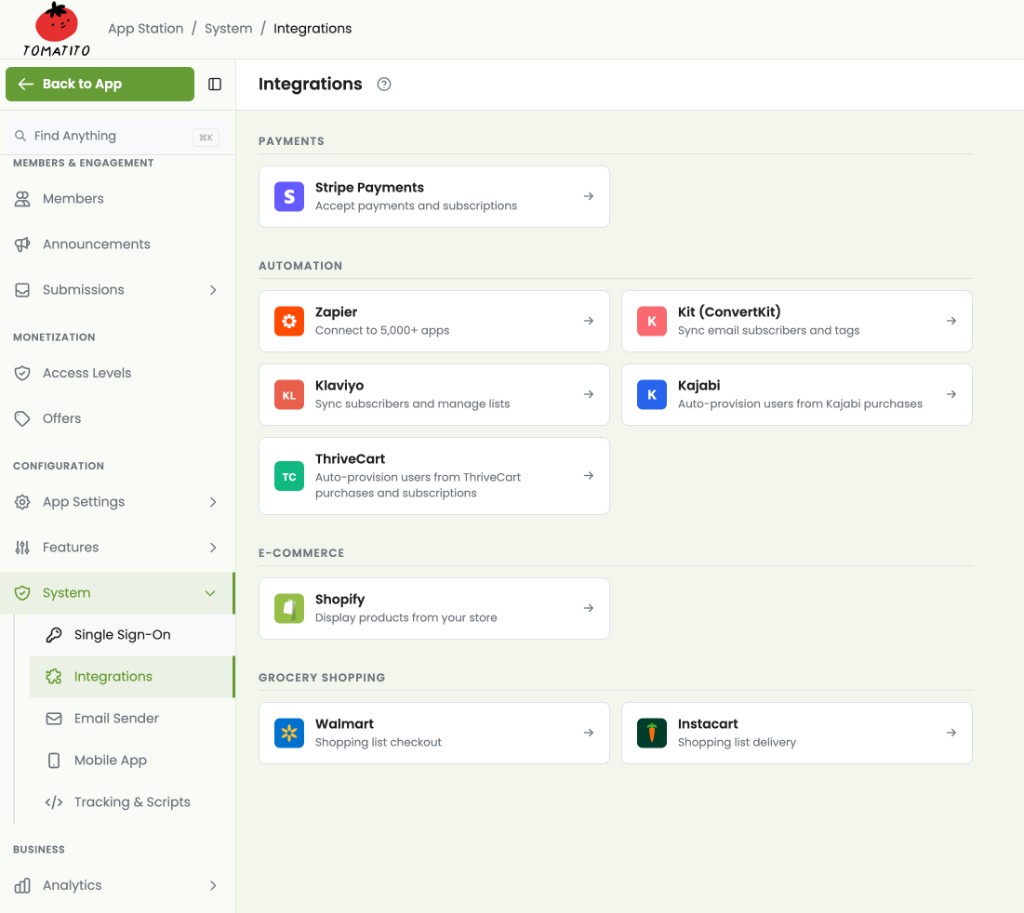Screen dimensions: 1024x913
Task: Click 'Shopping list delivery' text
Action: click(737, 743)
